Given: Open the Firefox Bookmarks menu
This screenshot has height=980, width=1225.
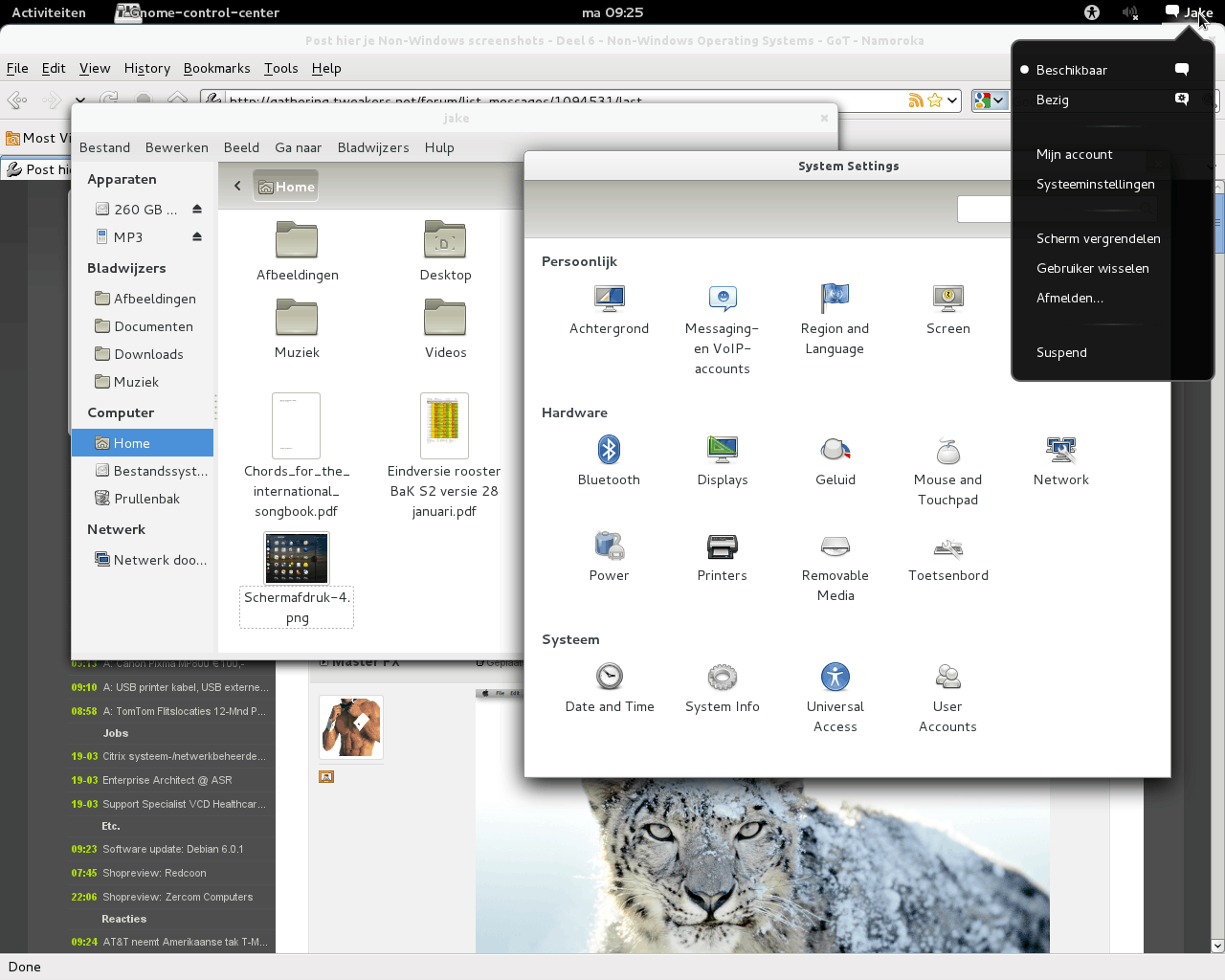Looking at the screenshot, I should pos(217,68).
